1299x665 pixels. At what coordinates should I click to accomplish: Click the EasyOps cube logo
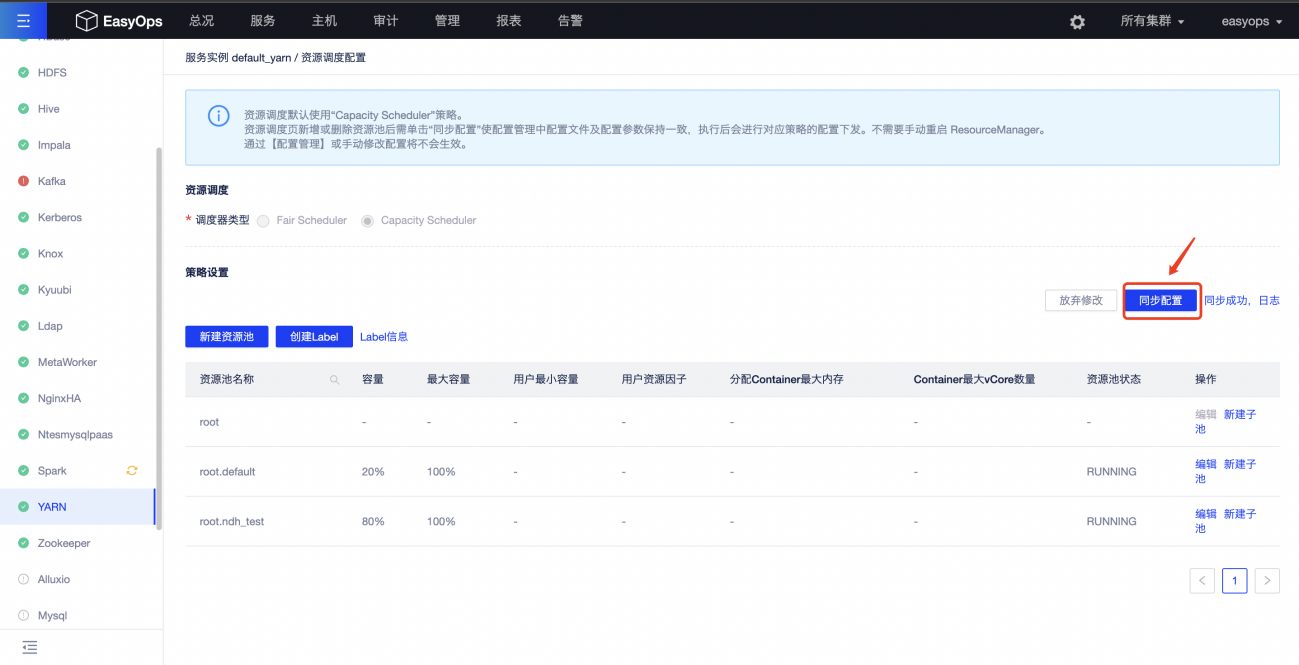[87, 21]
